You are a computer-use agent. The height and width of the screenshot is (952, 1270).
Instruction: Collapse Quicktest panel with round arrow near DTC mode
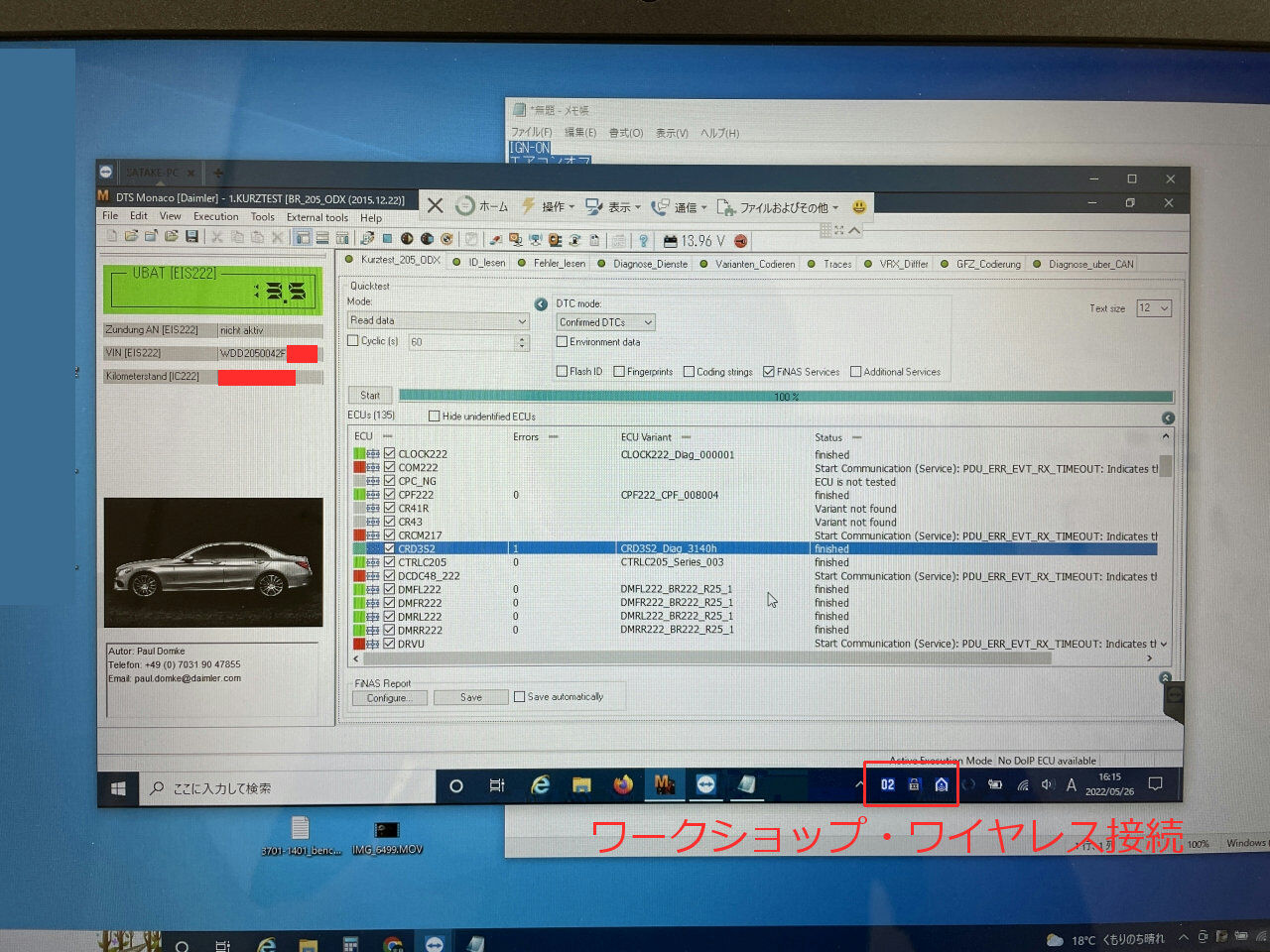pos(541,303)
